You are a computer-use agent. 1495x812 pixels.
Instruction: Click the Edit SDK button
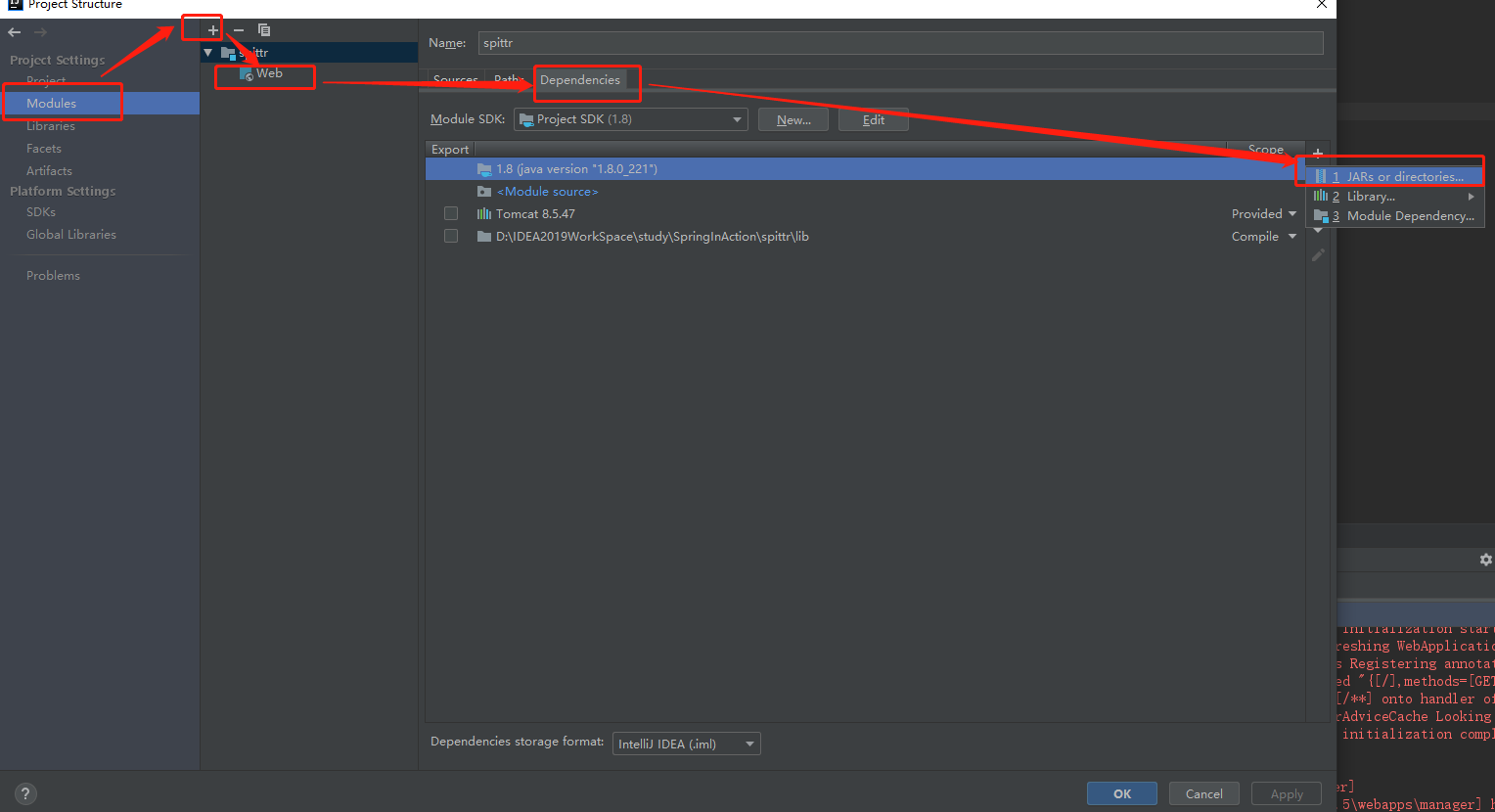874,119
